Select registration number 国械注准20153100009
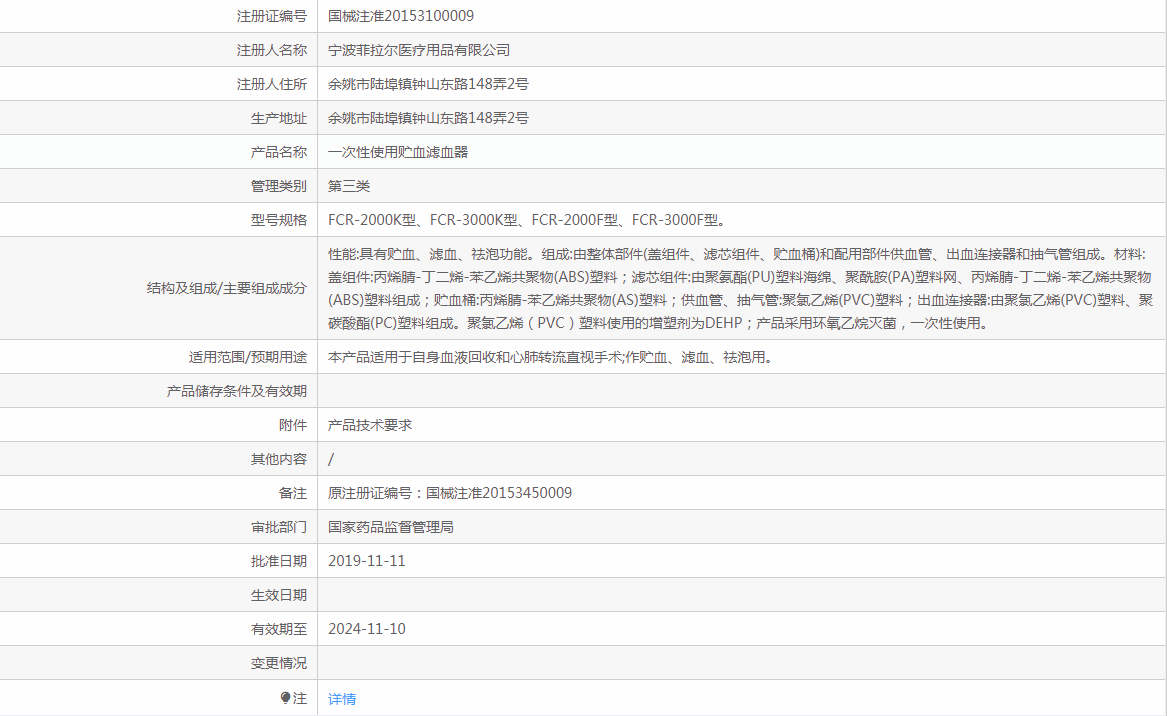This screenshot has width=1167, height=716. [x=400, y=16]
